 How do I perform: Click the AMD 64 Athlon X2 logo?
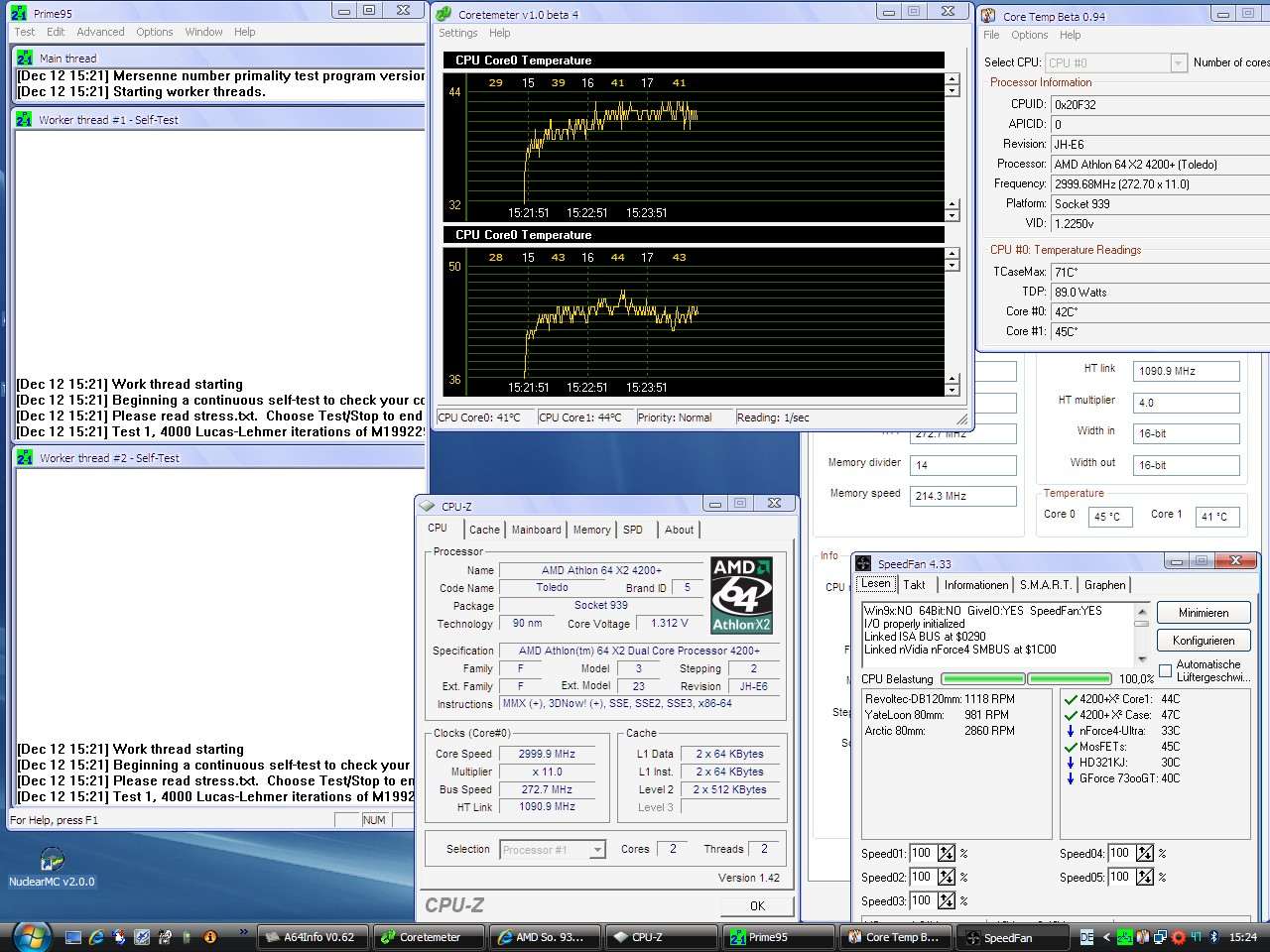(741, 595)
